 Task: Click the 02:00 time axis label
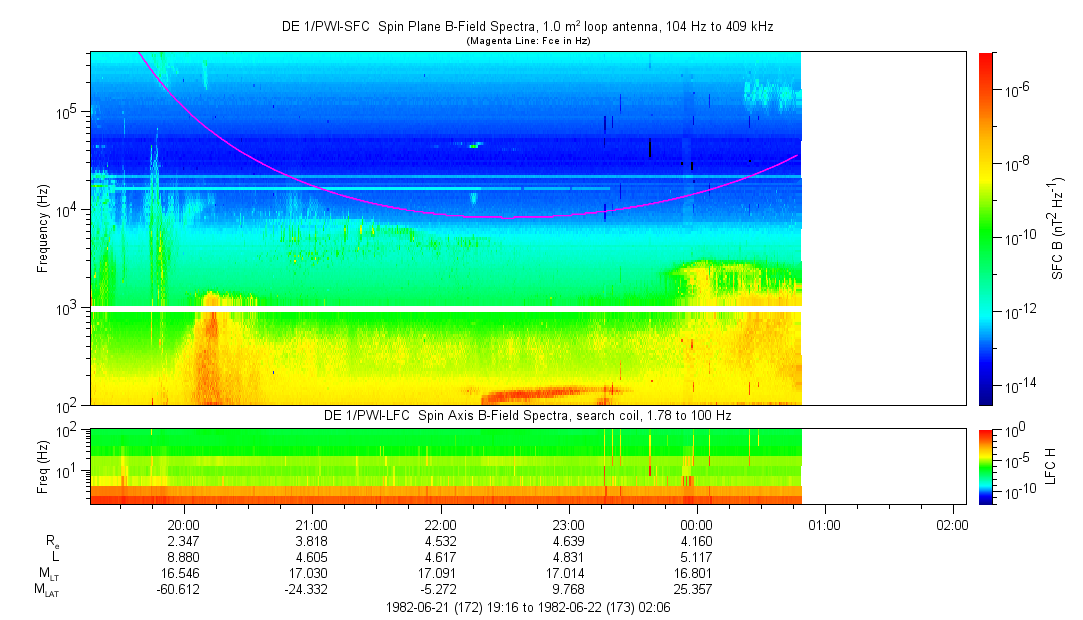click(x=952, y=524)
